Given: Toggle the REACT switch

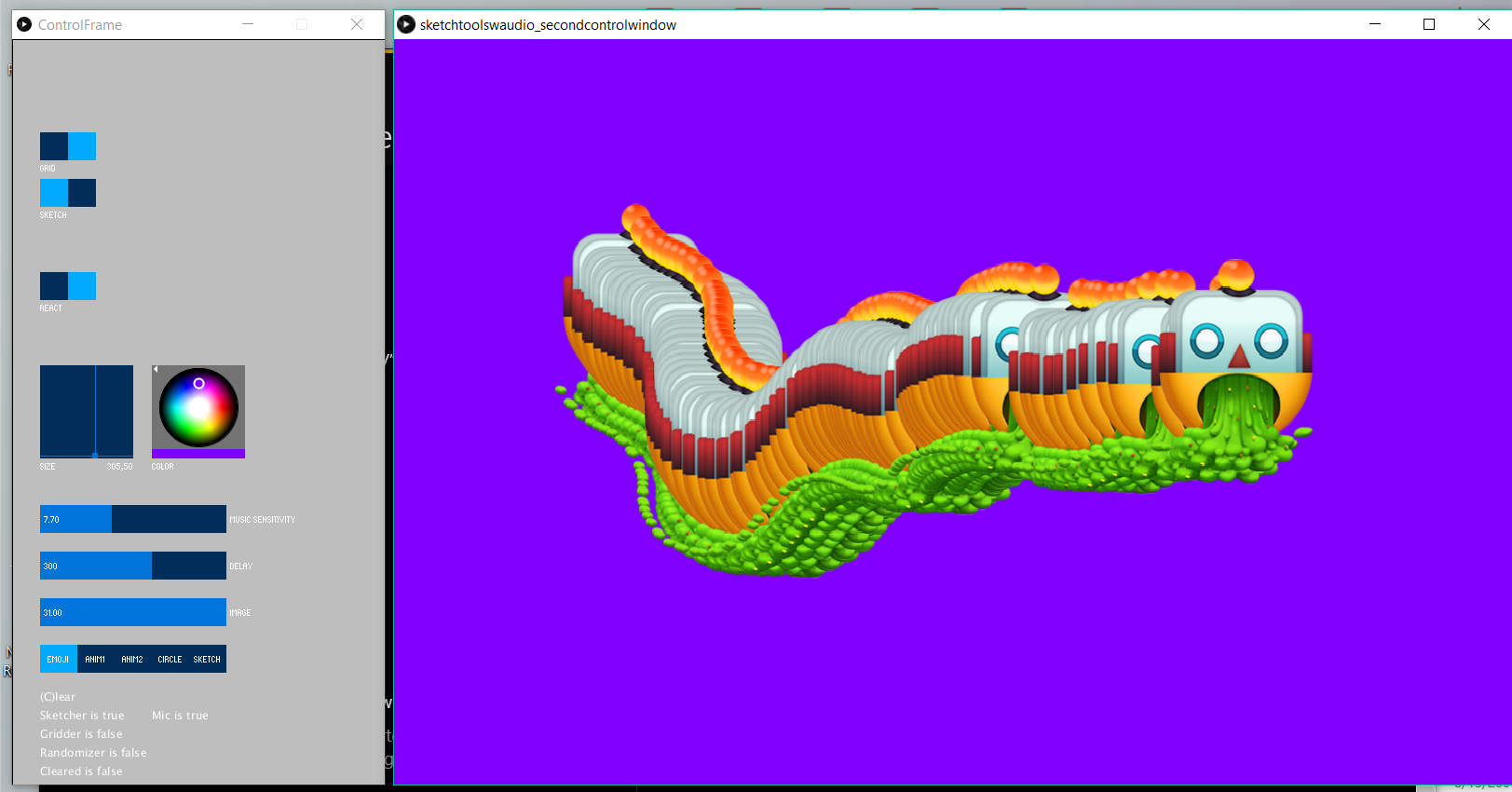Looking at the screenshot, I should click(68, 286).
